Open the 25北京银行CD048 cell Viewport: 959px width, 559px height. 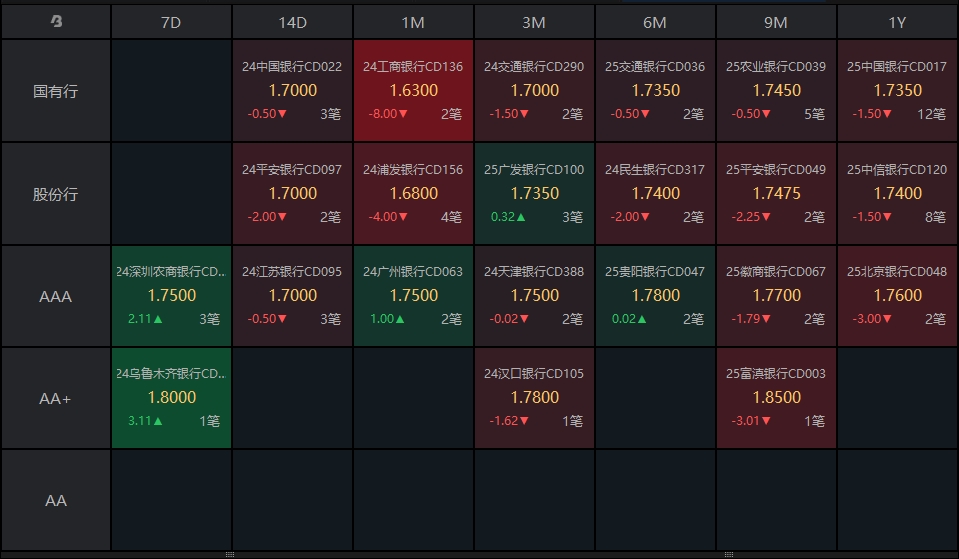pyautogui.click(x=898, y=296)
